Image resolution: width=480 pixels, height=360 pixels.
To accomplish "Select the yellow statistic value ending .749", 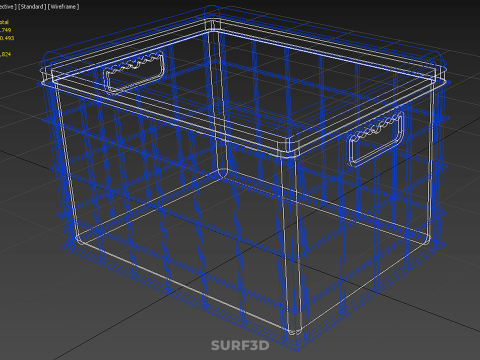I will (x=6, y=30).
